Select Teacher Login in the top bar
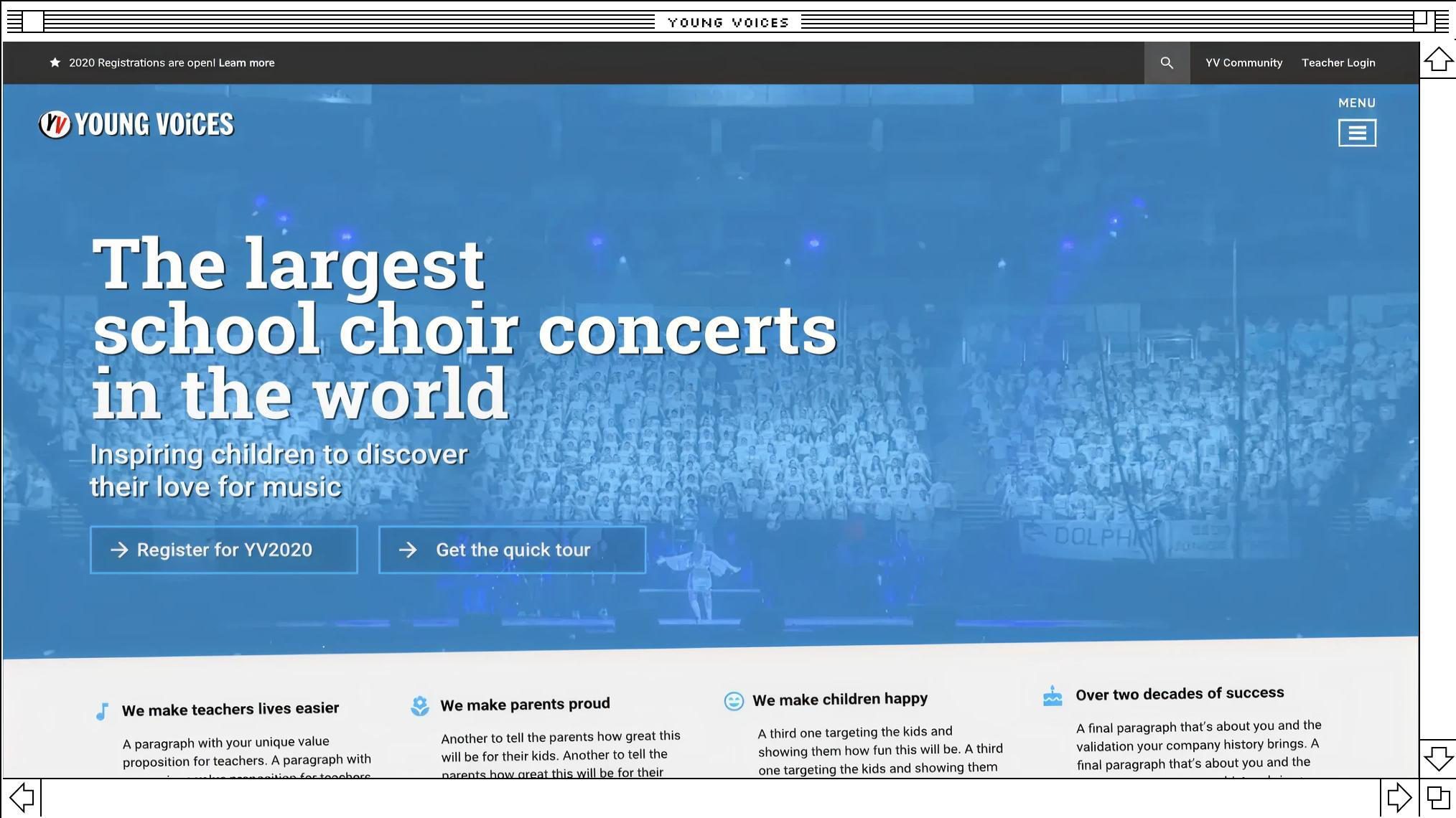 tap(1338, 62)
